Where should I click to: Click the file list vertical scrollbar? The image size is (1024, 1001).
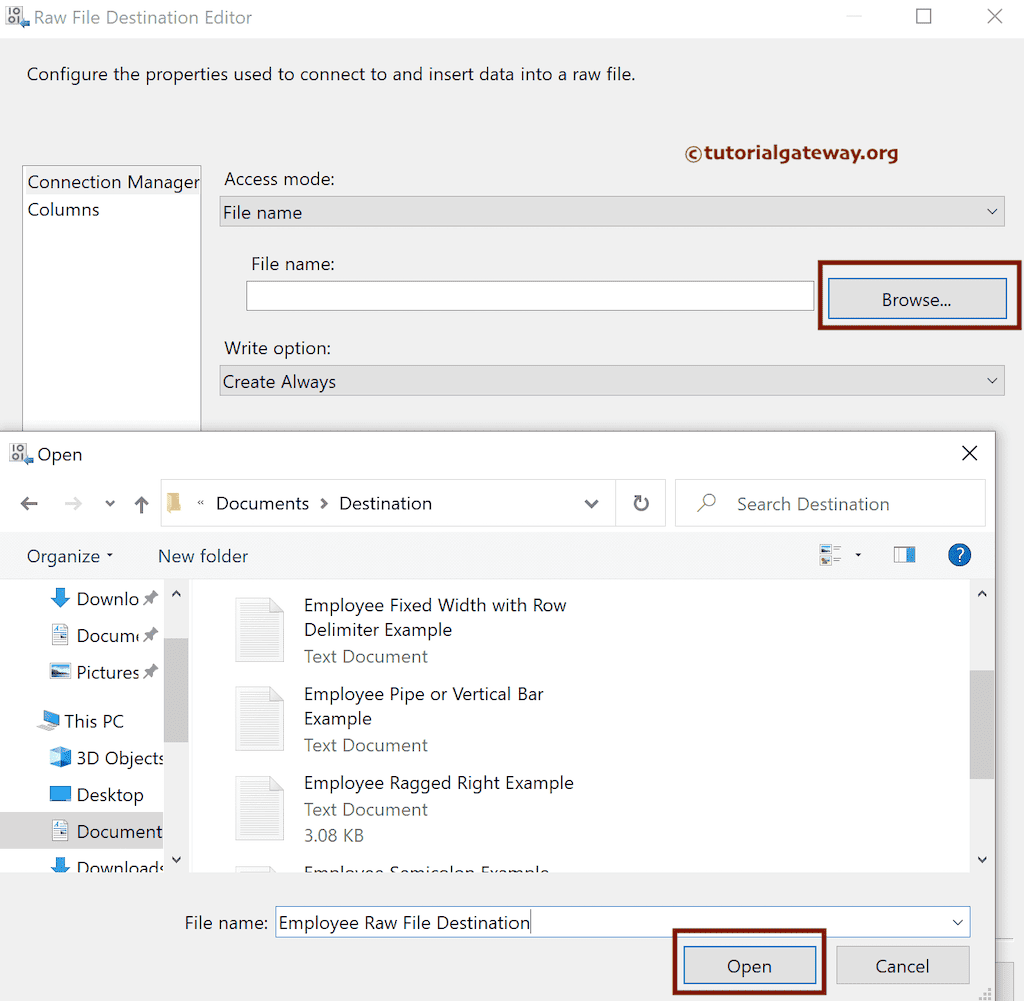981,724
